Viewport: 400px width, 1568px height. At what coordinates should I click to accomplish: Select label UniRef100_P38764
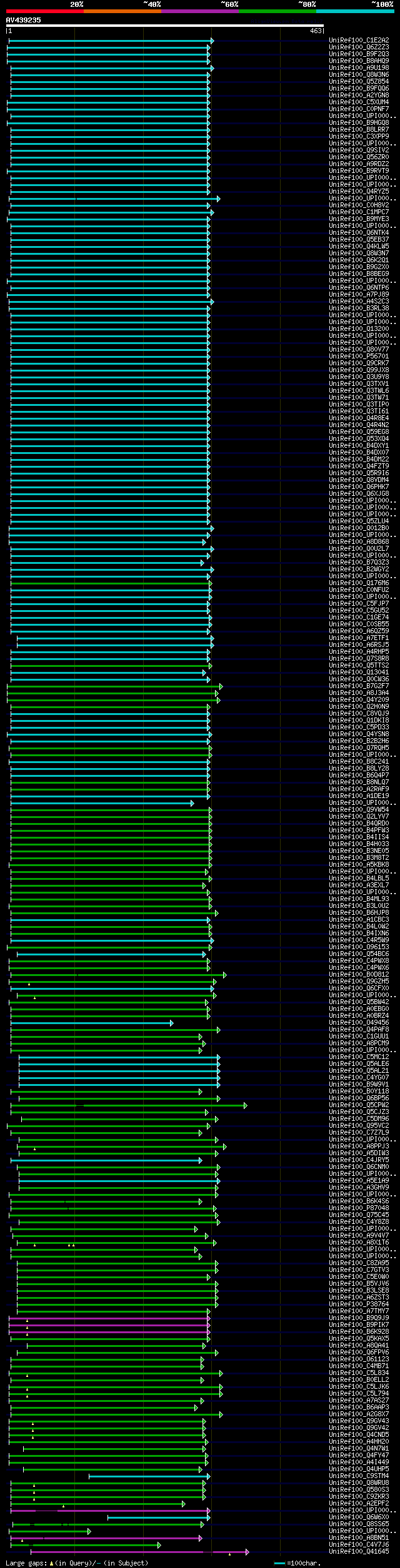(x=359, y=1305)
